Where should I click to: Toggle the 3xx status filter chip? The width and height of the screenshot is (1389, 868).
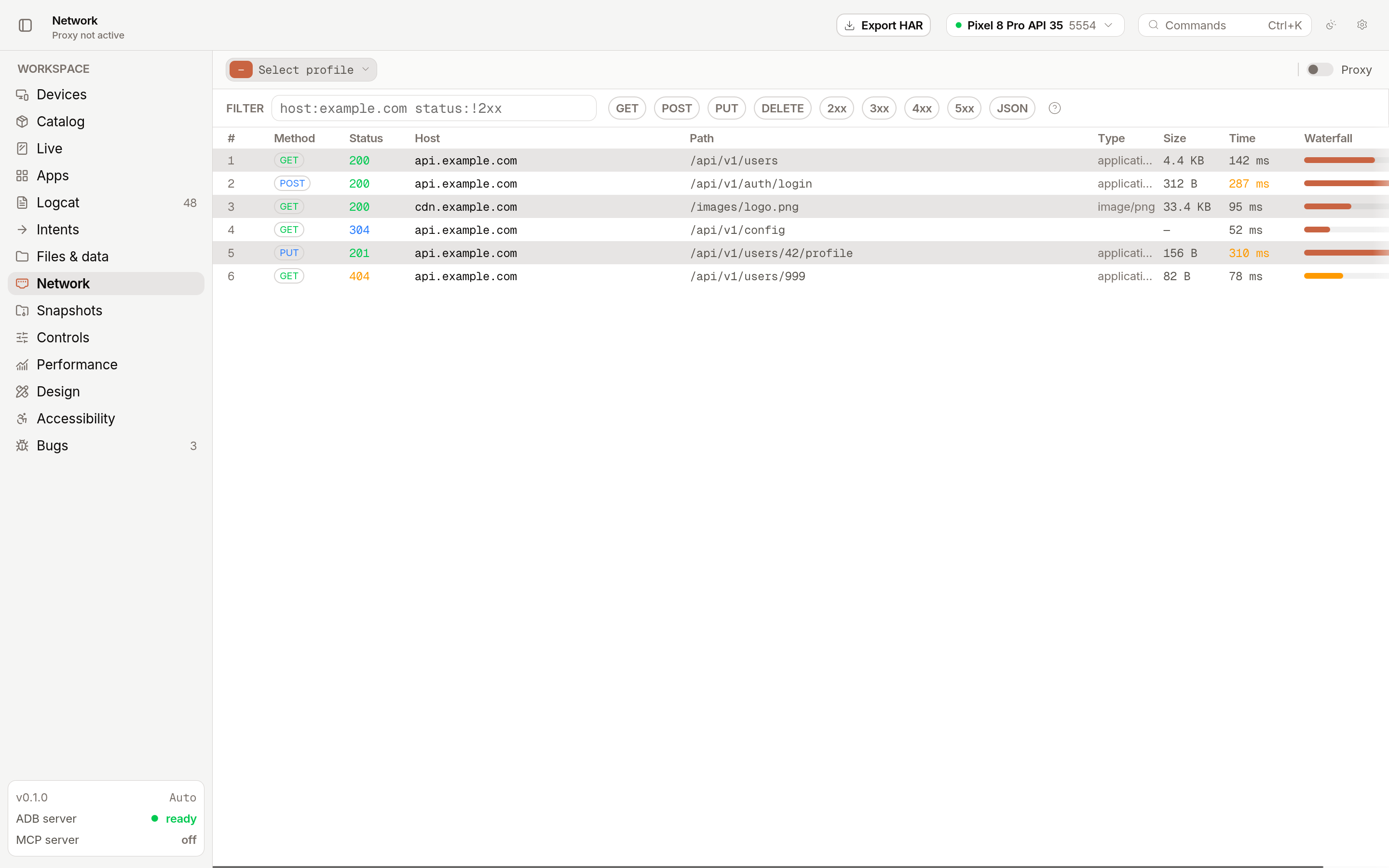click(x=879, y=108)
